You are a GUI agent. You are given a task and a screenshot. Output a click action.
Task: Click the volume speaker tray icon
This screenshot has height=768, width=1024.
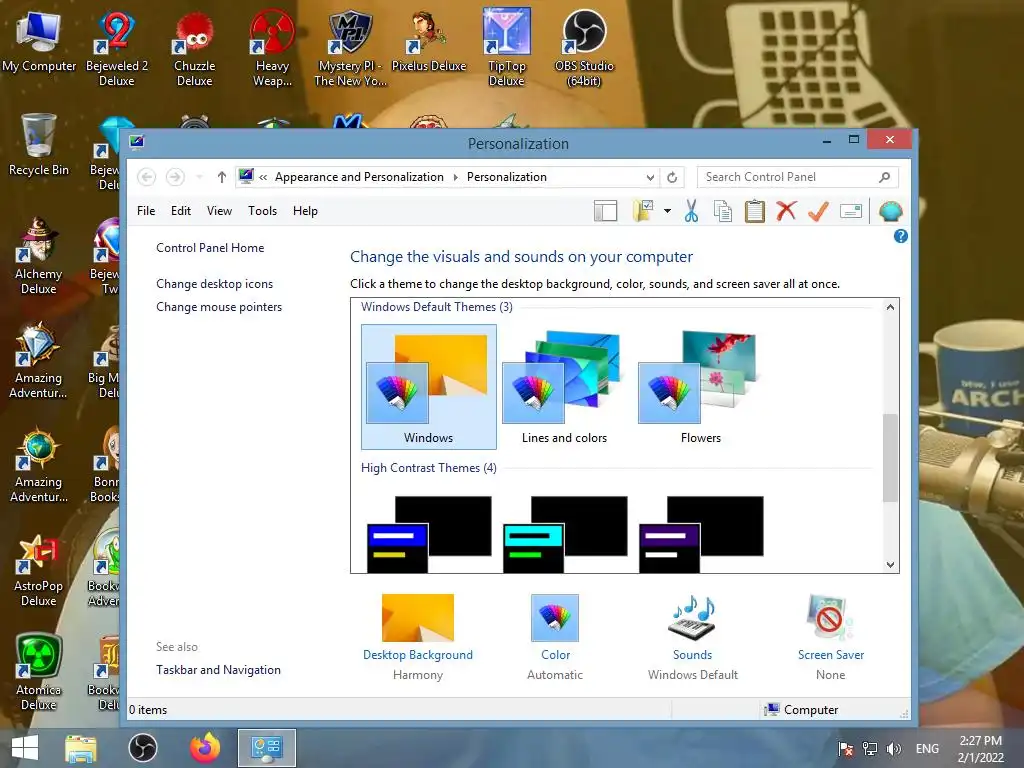click(x=893, y=749)
